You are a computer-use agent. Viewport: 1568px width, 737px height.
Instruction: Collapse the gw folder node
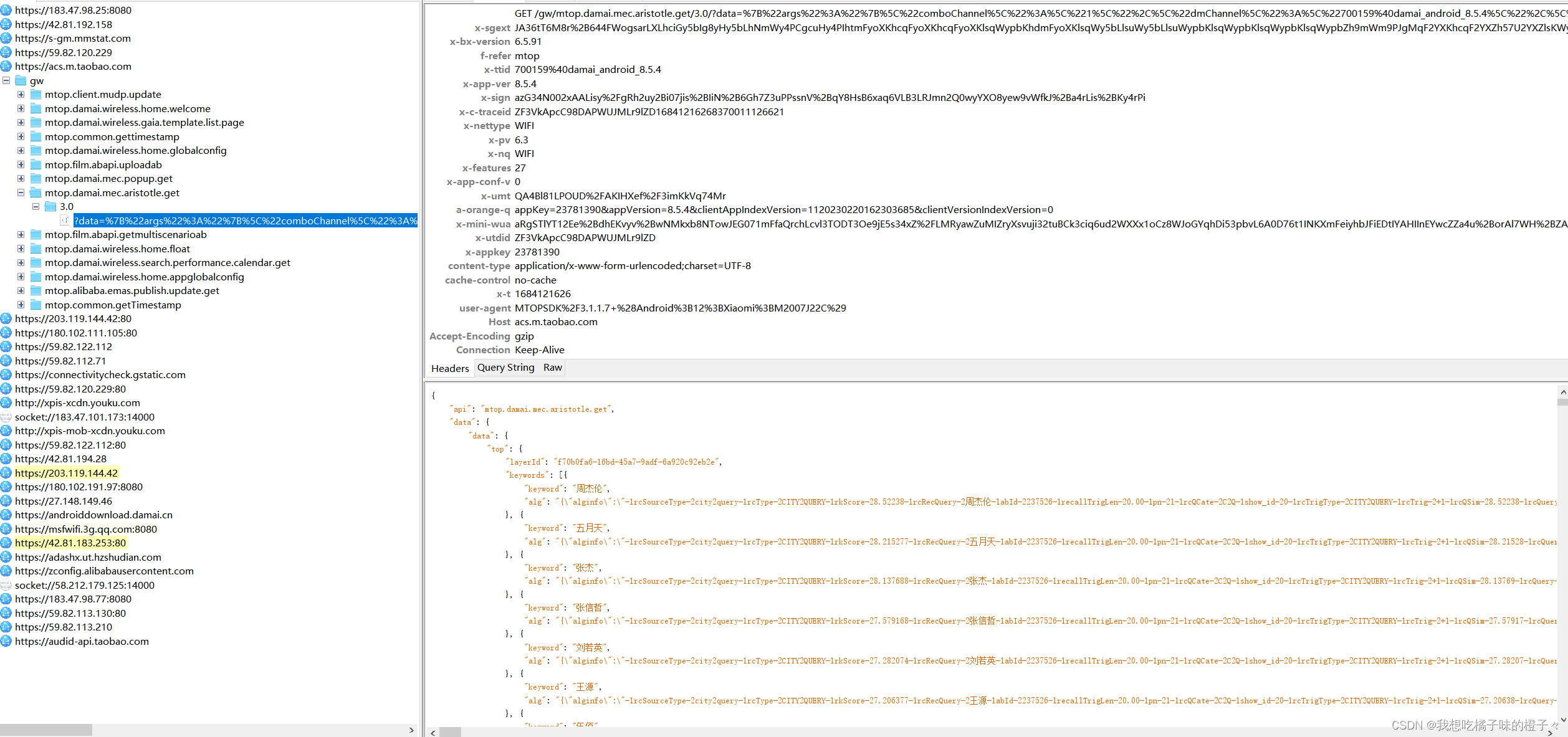tap(6, 80)
